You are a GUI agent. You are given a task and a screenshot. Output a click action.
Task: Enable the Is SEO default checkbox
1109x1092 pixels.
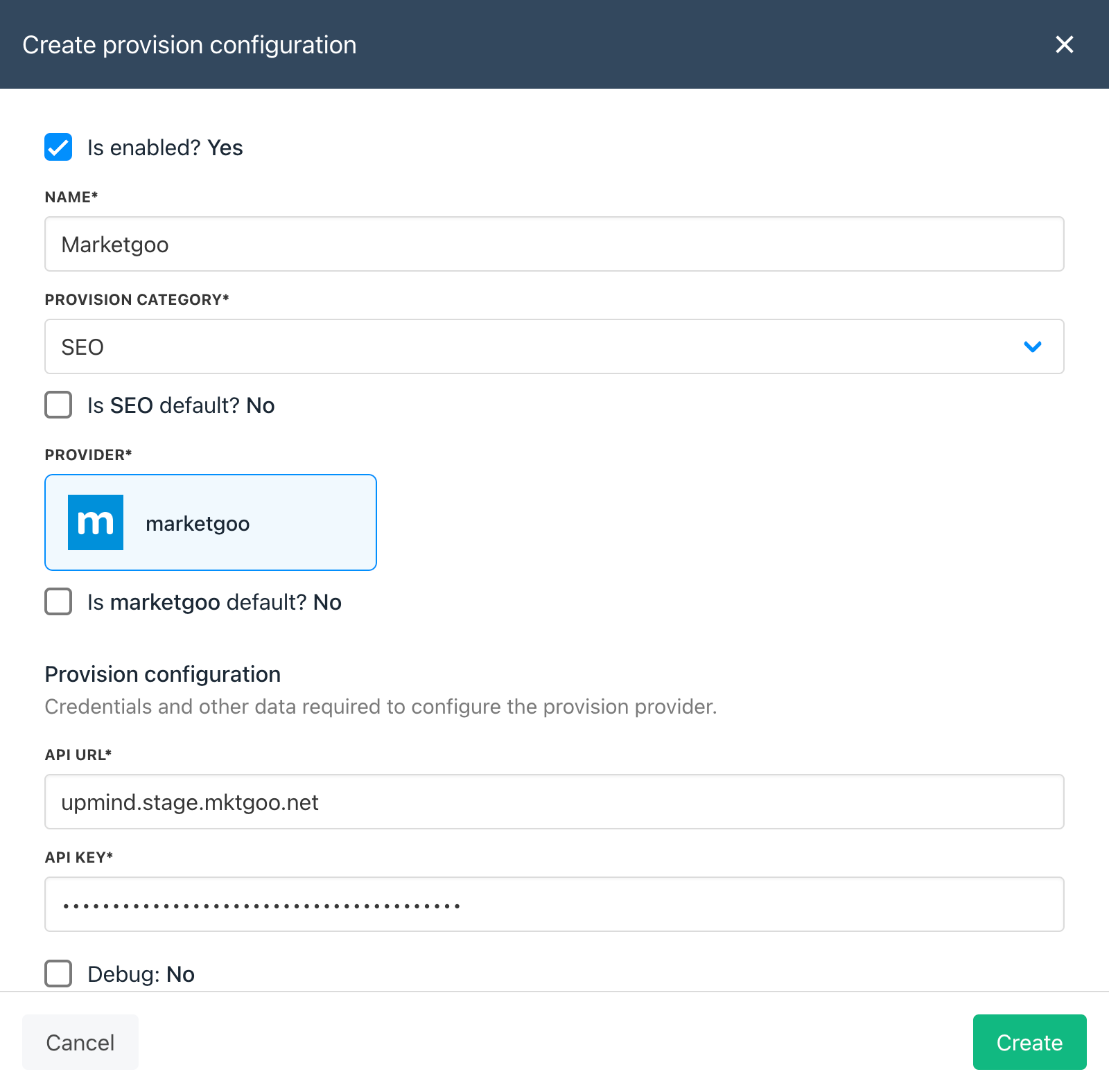click(58, 405)
